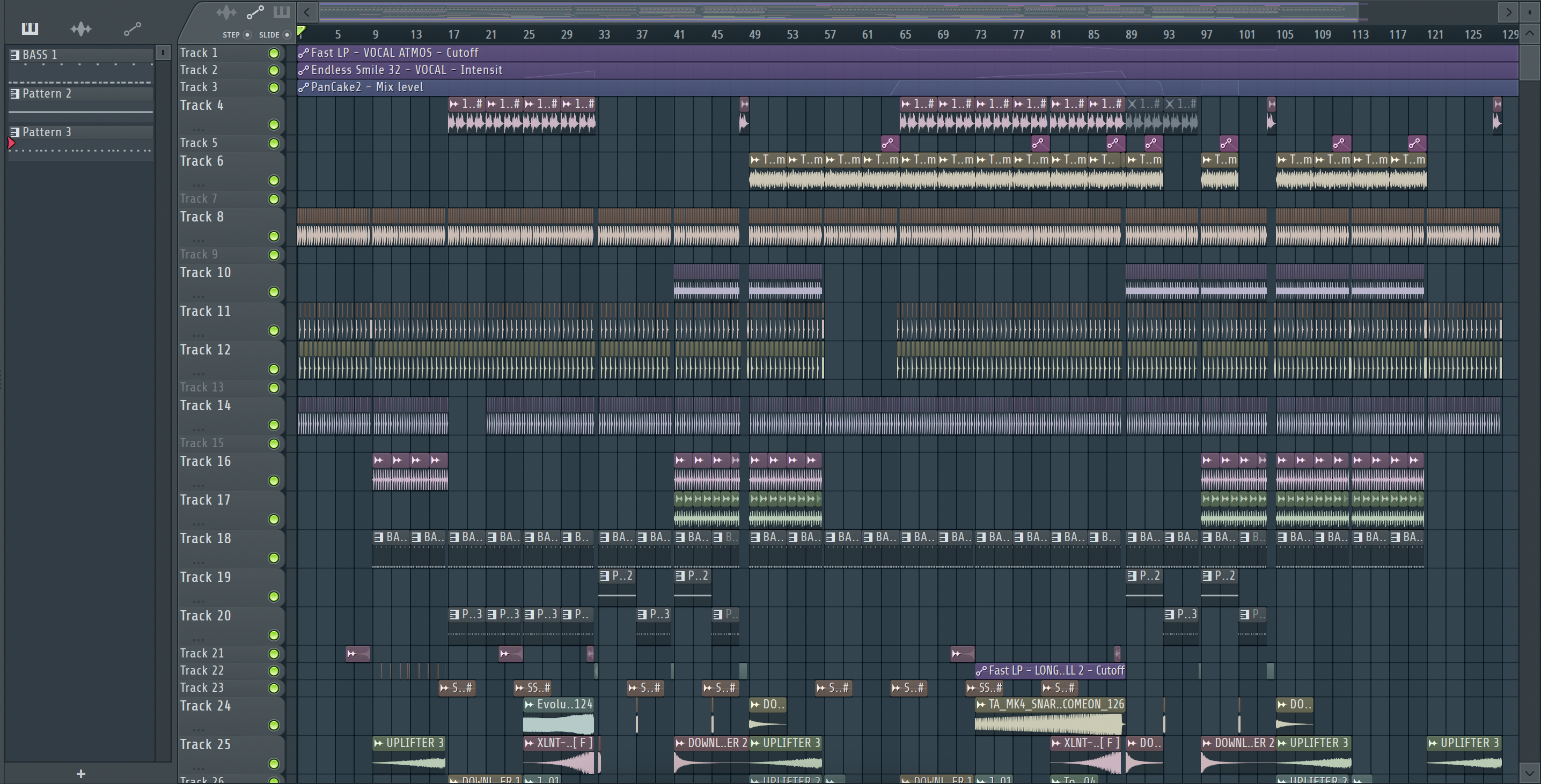Click the XLNT-..[F] clip icon at bar 81
The height and width of the screenshot is (784, 1541).
click(x=1056, y=743)
